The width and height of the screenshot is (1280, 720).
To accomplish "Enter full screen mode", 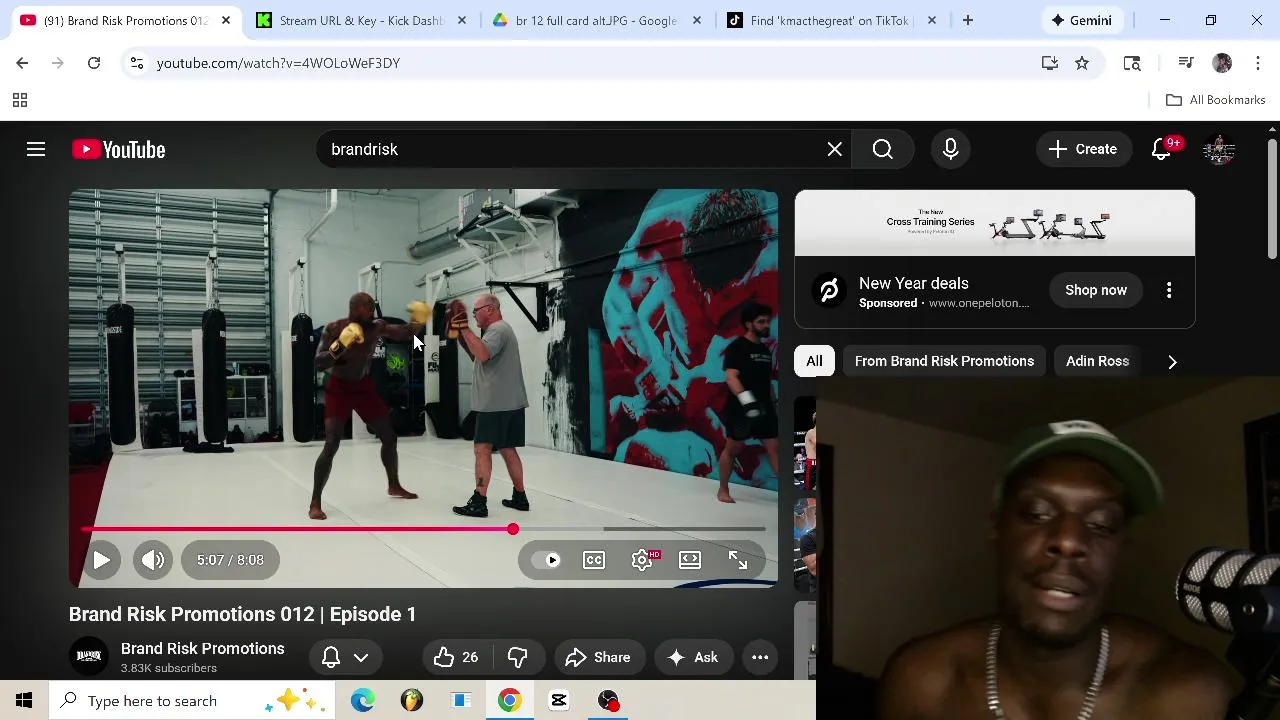I will pyautogui.click(x=738, y=560).
